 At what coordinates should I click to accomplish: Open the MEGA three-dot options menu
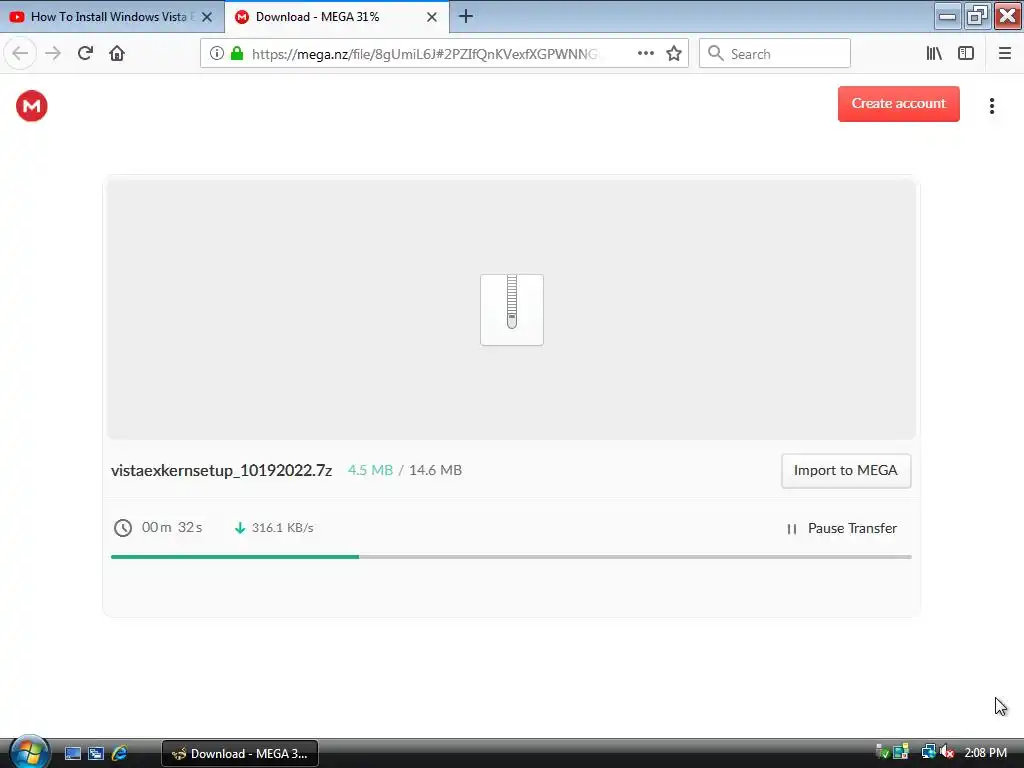[x=991, y=106]
